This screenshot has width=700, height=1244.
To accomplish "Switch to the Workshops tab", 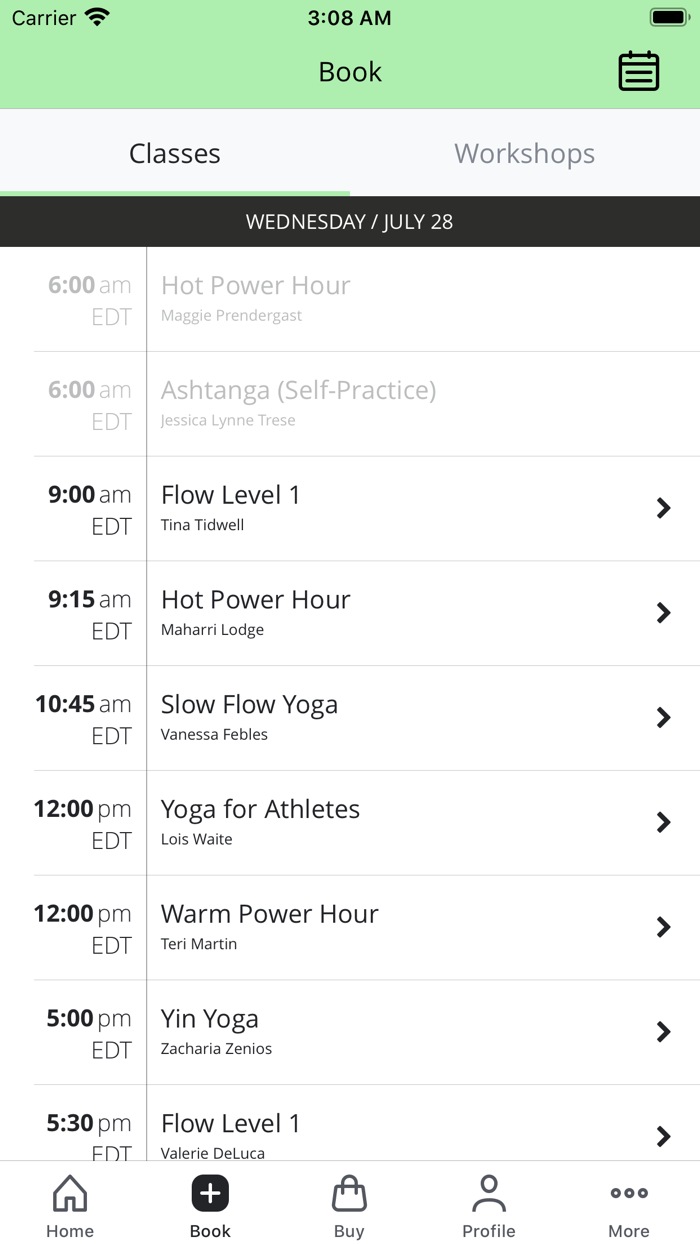I will click(x=524, y=153).
